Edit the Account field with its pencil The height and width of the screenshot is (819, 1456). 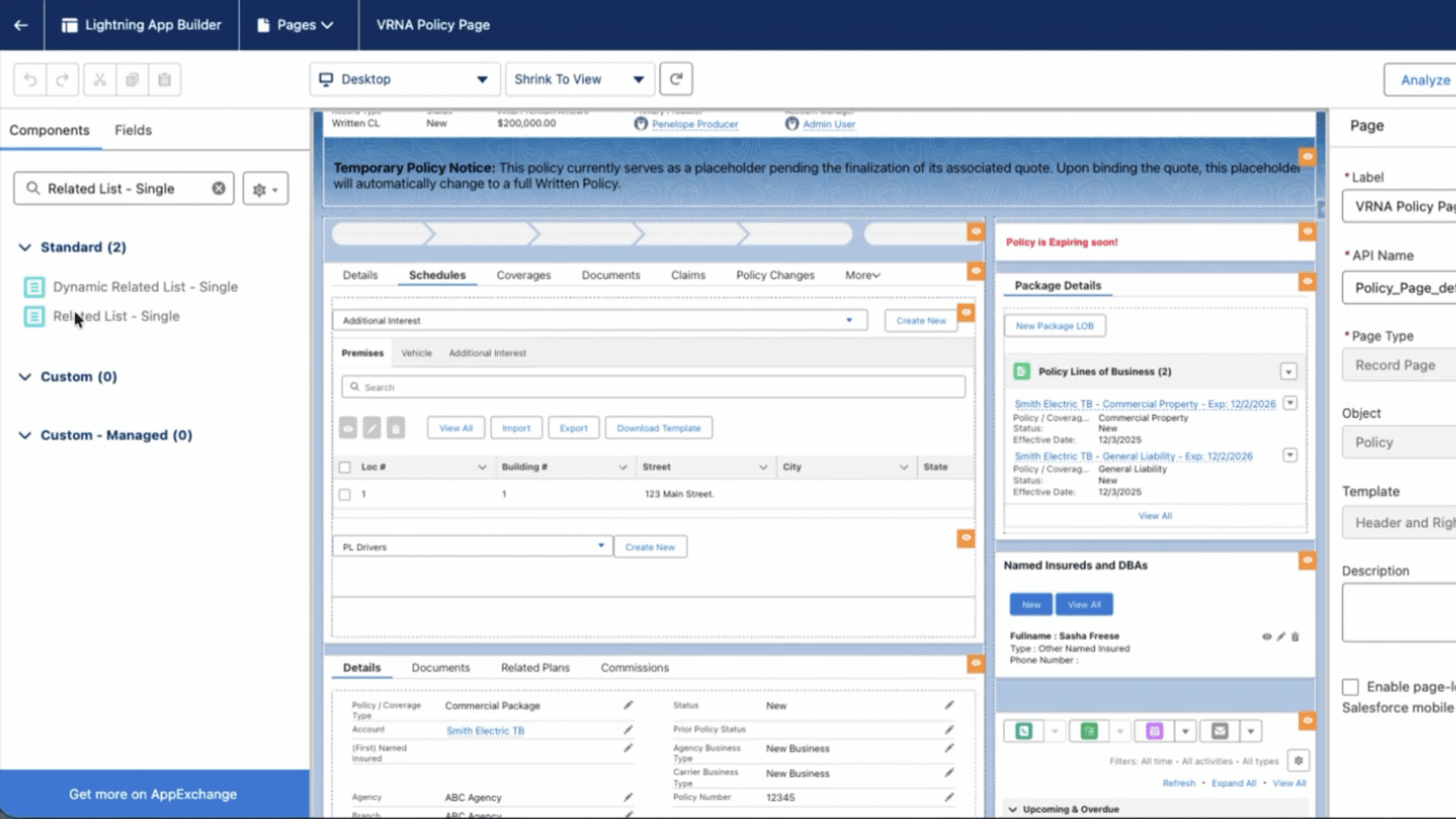[x=628, y=730]
